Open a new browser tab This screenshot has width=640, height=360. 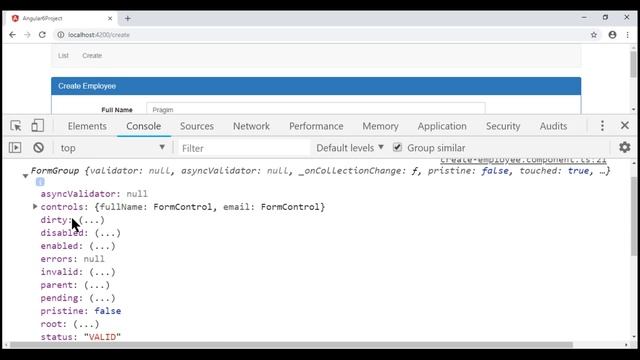coord(128,18)
